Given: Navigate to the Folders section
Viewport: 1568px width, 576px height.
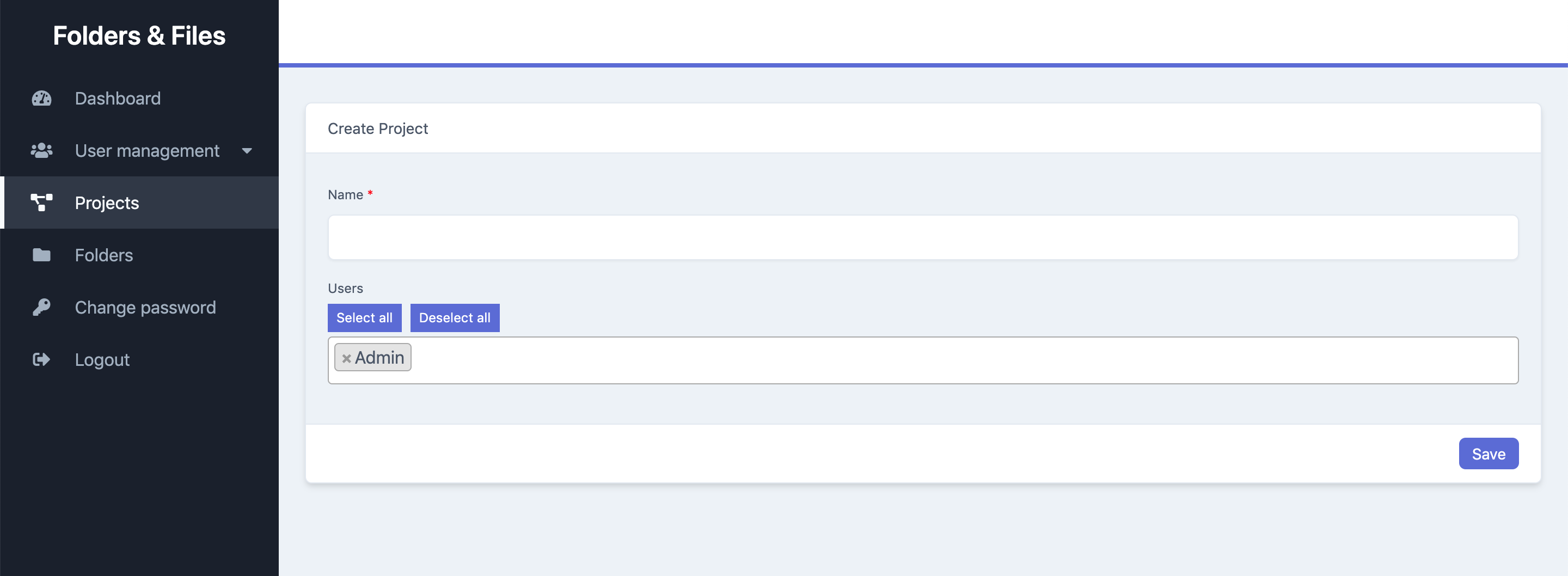Looking at the screenshot, I should point(103,255).
